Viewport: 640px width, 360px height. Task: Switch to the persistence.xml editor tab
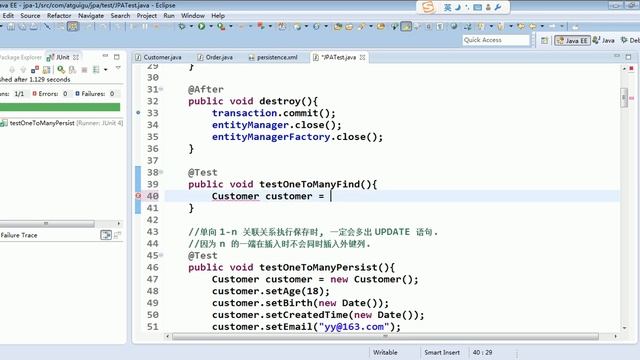273,58
